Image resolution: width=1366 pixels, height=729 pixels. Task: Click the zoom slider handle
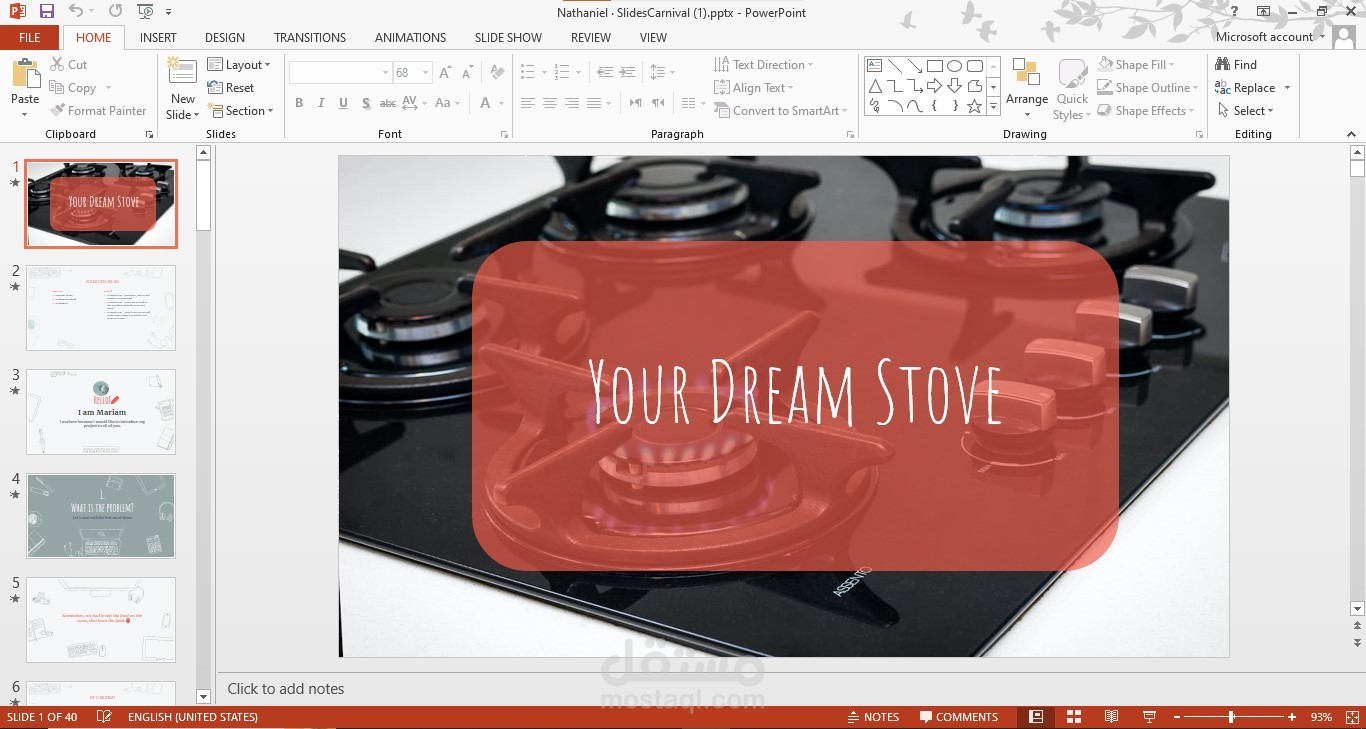(1231, 717)
